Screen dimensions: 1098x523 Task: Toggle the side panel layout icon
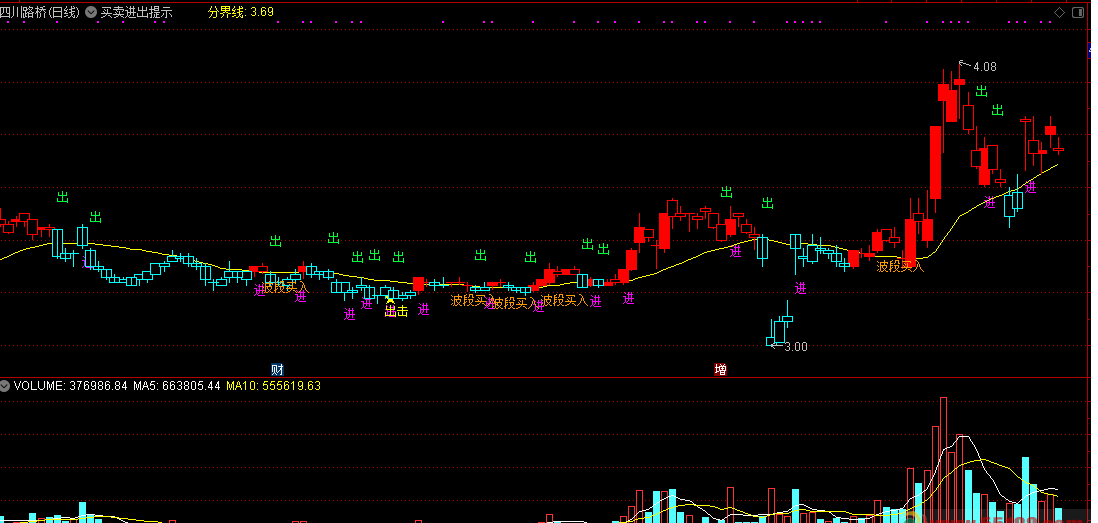(1078, 13)
